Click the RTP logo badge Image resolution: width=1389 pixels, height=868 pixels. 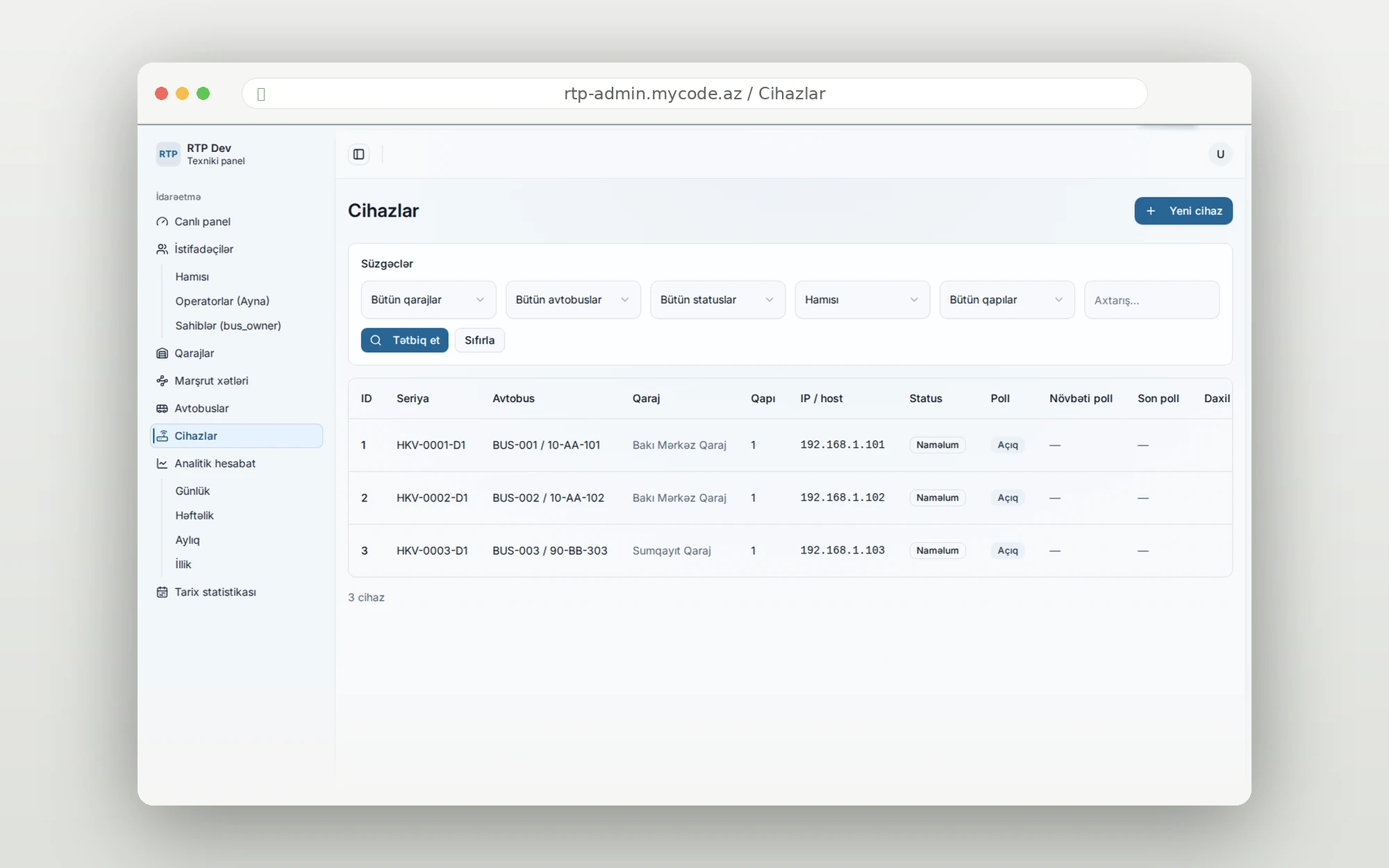168,154
